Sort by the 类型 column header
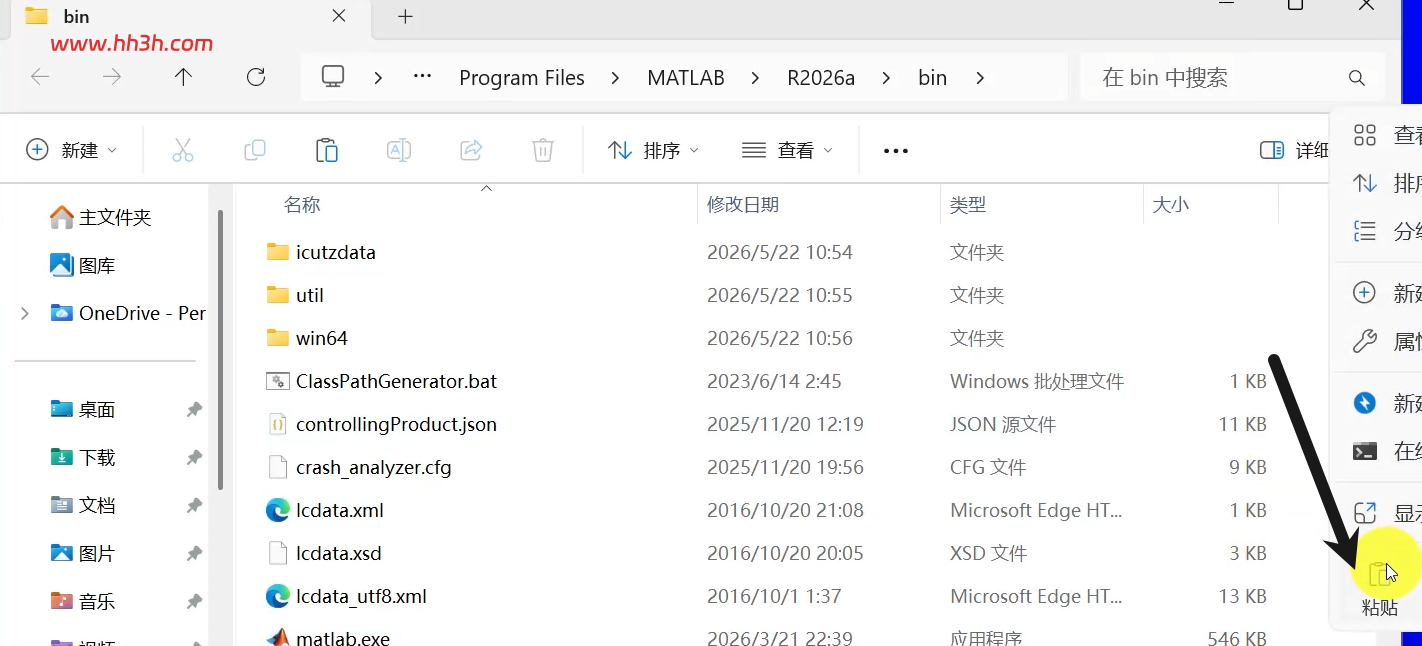1422x646 pixels. (968, 205)
